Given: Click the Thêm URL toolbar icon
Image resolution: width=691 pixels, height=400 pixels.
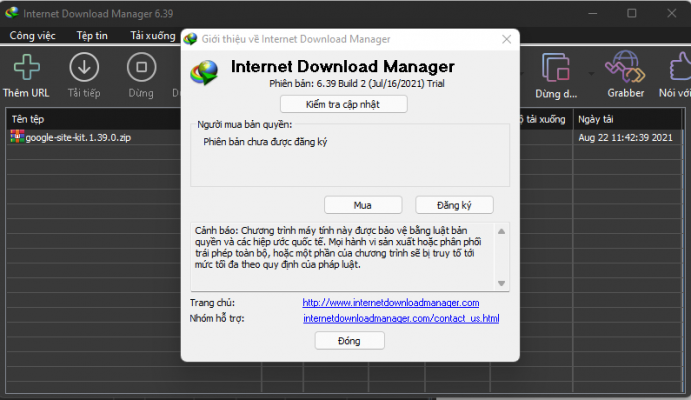Looking at the screenshot, I should click(x=26, y=68).
